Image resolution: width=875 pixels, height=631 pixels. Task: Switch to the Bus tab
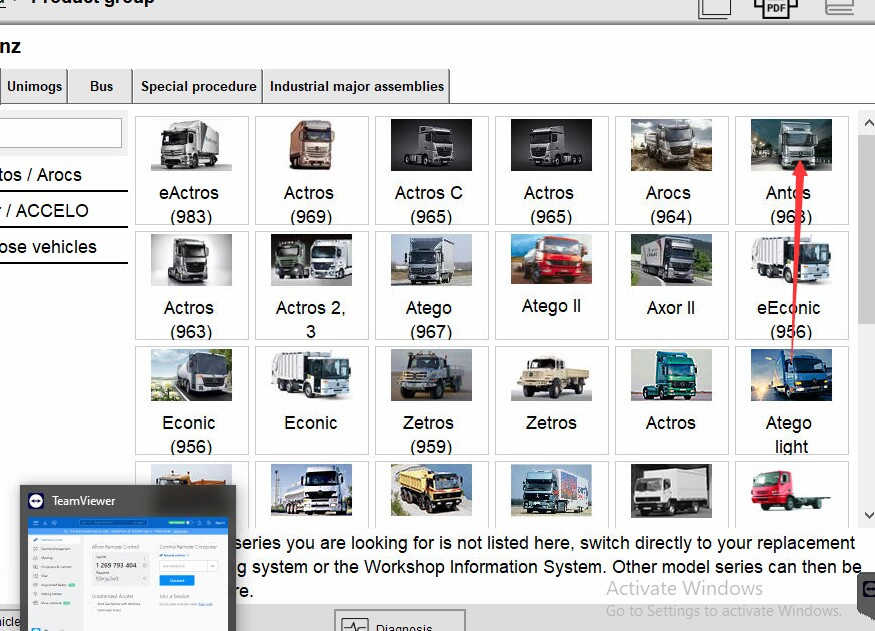[101, 86]
